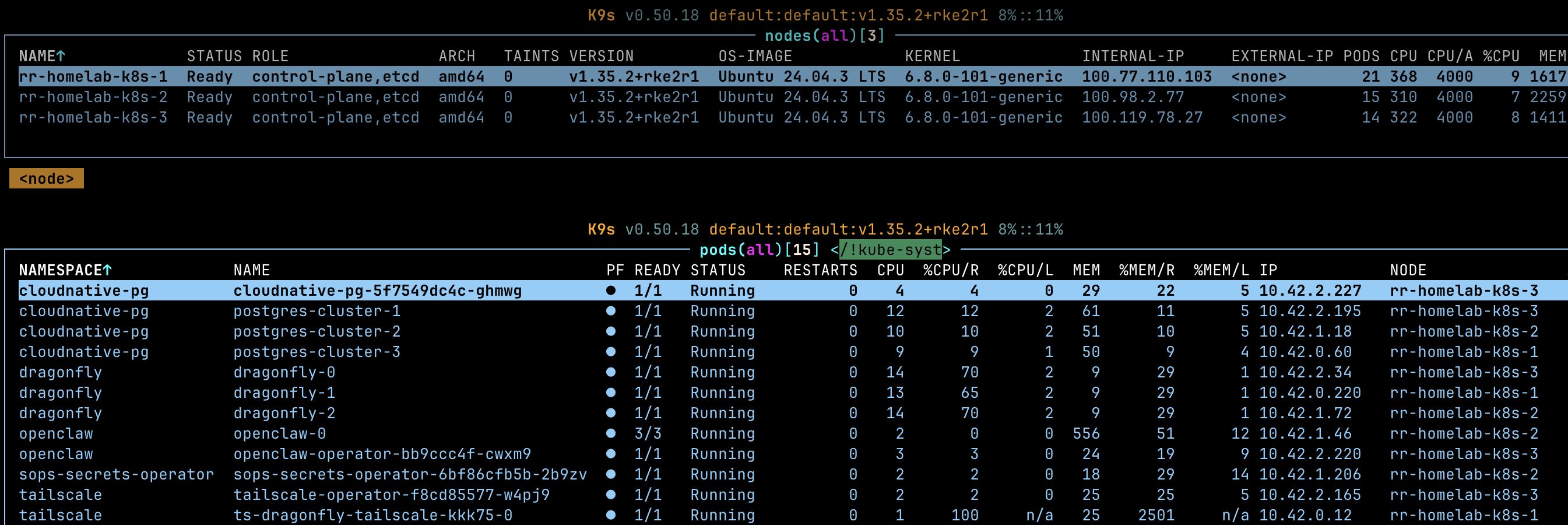Click the top K9s v0.50.18 header
This screenshot has width=1568, height=525.
click(x=643, y=15)
